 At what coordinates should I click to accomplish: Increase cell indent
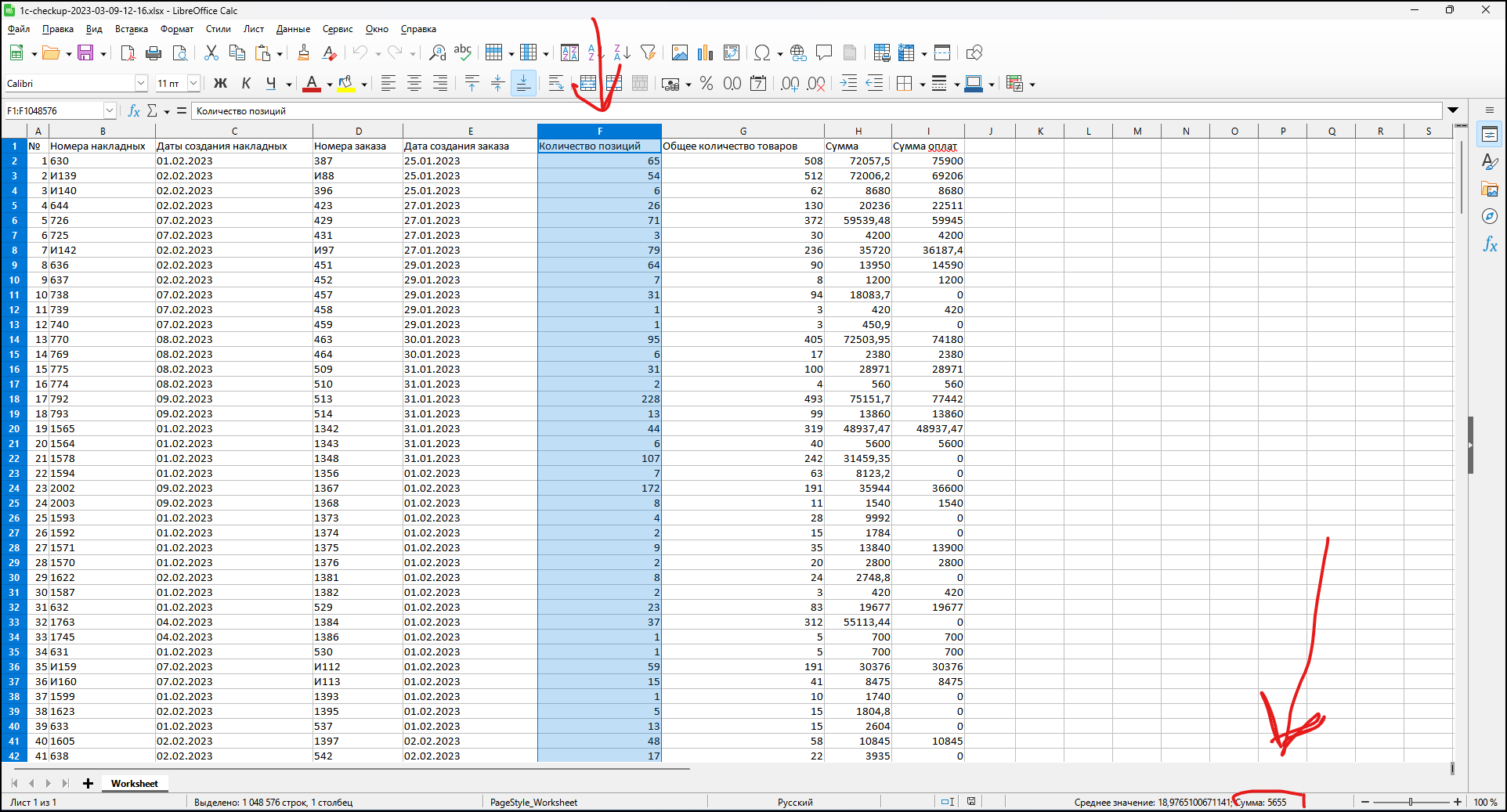[x=848, y=84]
